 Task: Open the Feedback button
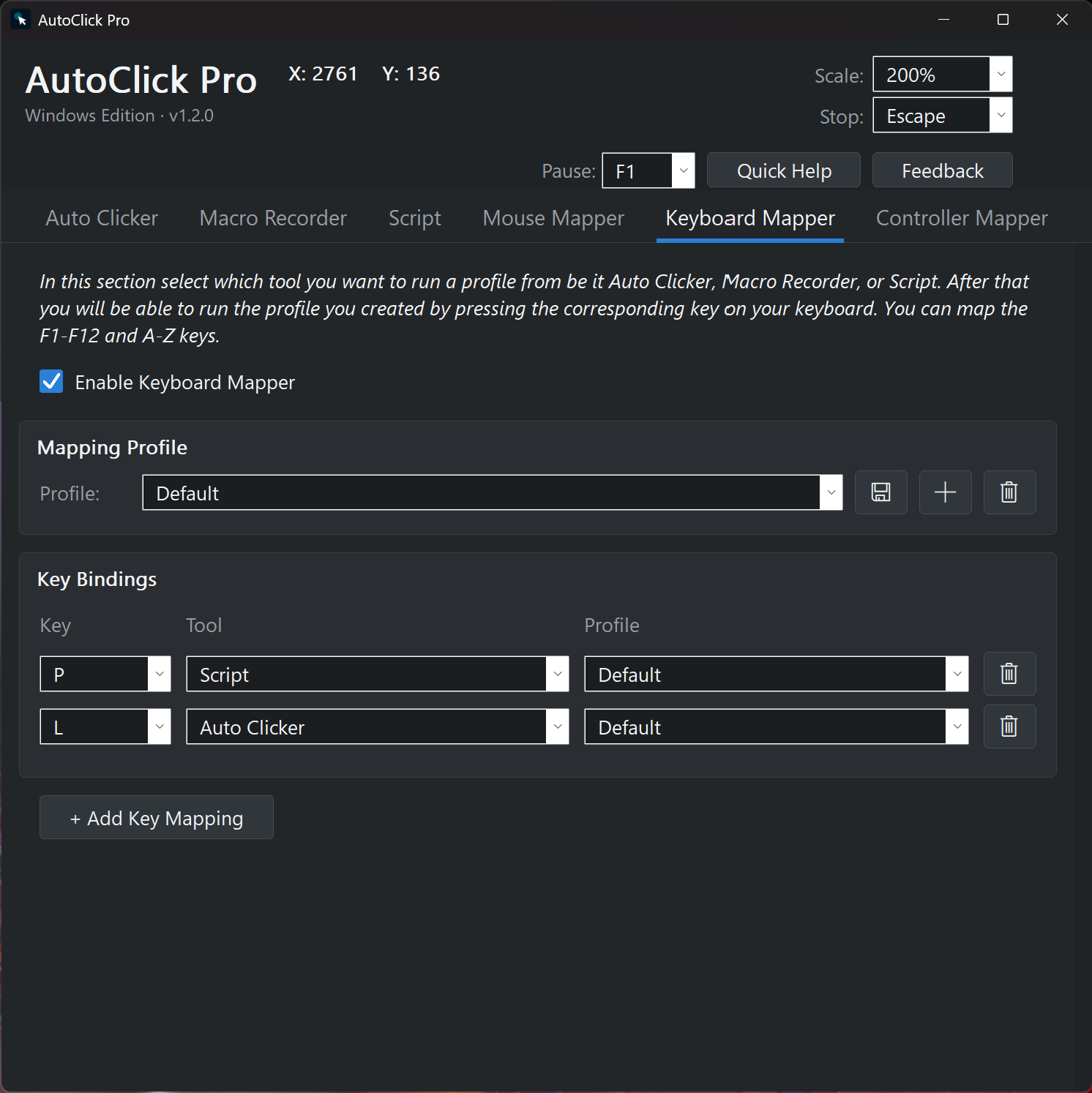[x=943, y=170]
